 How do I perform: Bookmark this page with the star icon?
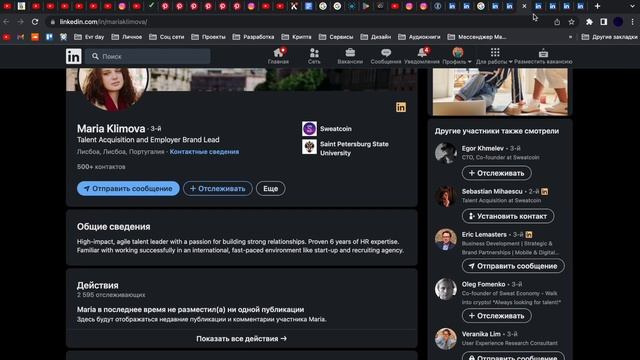[571, 22]
